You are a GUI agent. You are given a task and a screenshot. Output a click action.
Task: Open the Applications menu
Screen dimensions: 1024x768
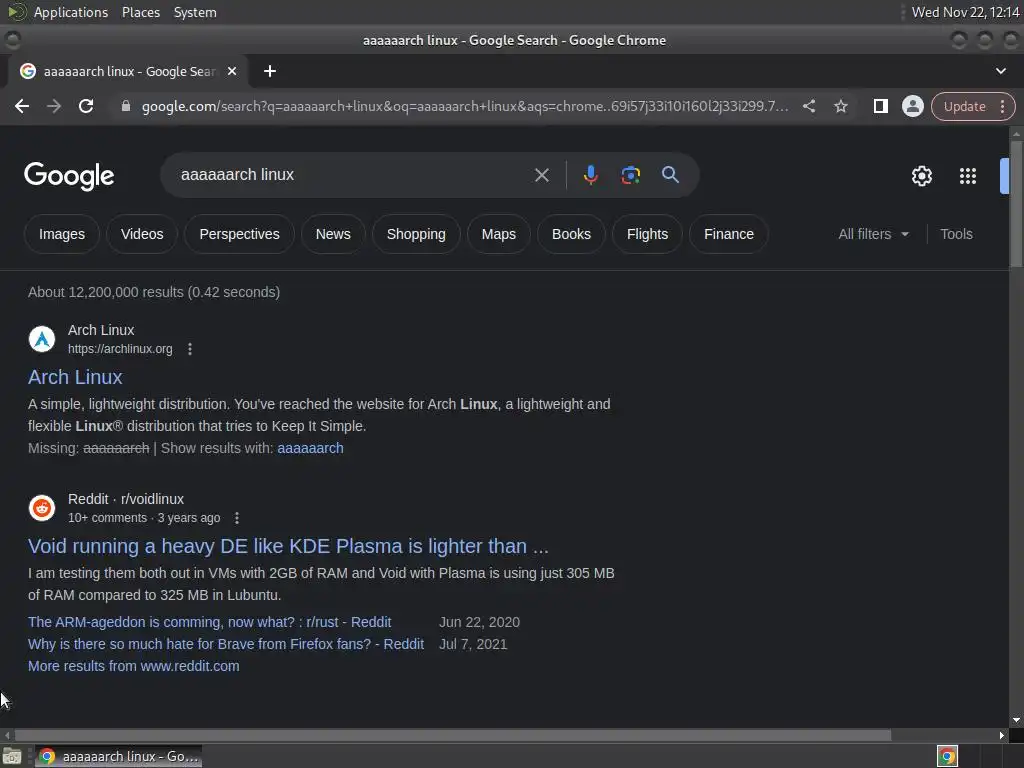(71, 12)
